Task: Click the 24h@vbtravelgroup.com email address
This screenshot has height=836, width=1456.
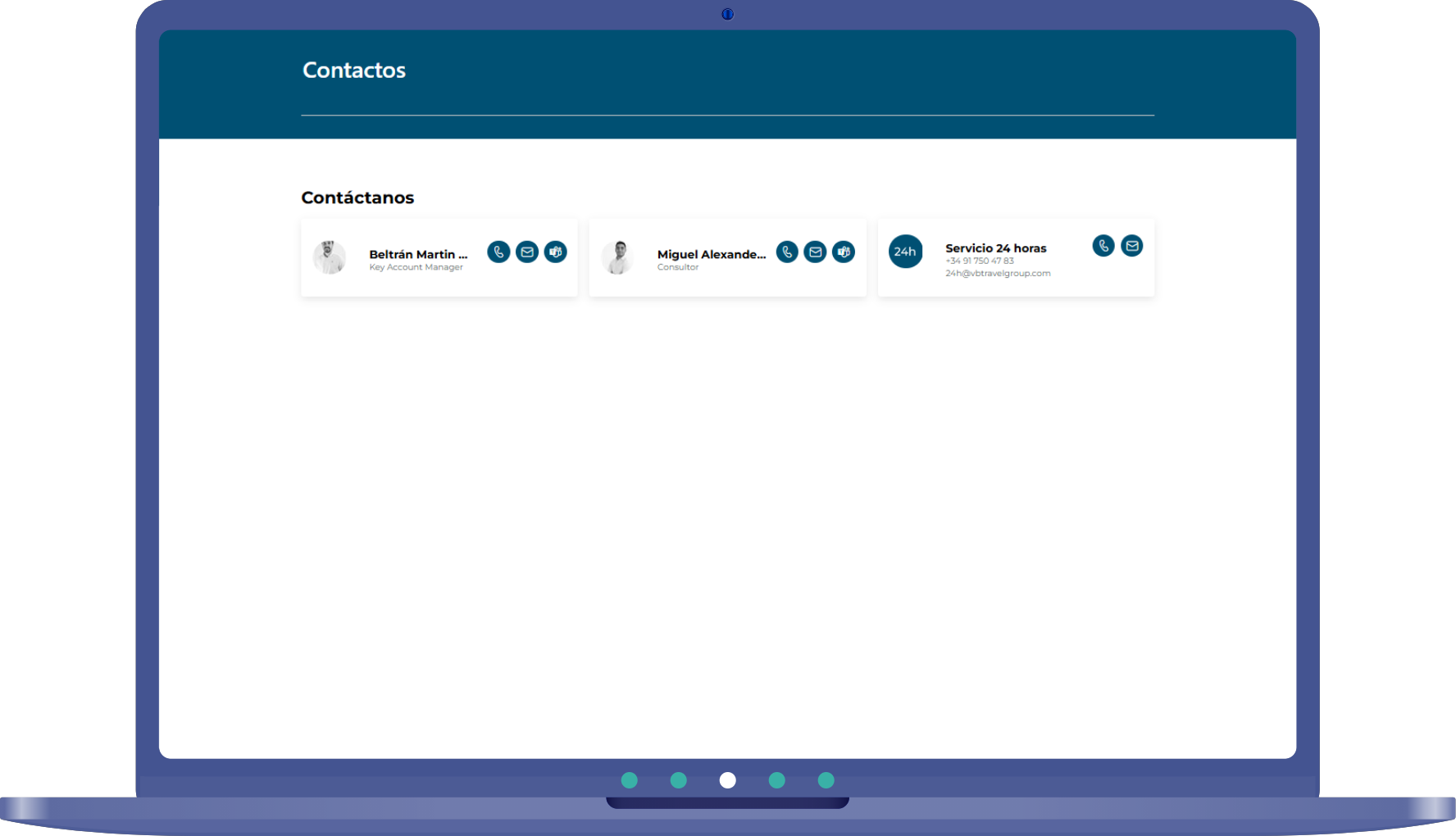Action: [998, 274]
